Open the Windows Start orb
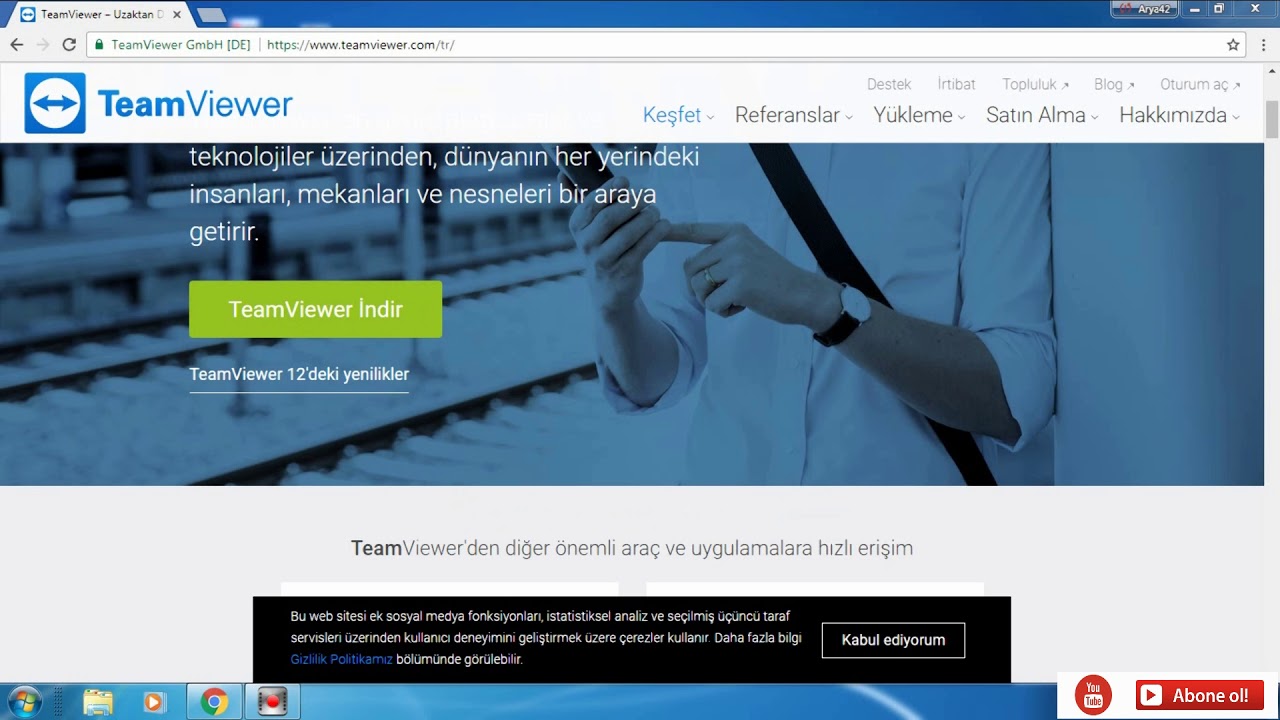This screenshot has height=720, width=1280. (24, 702)
